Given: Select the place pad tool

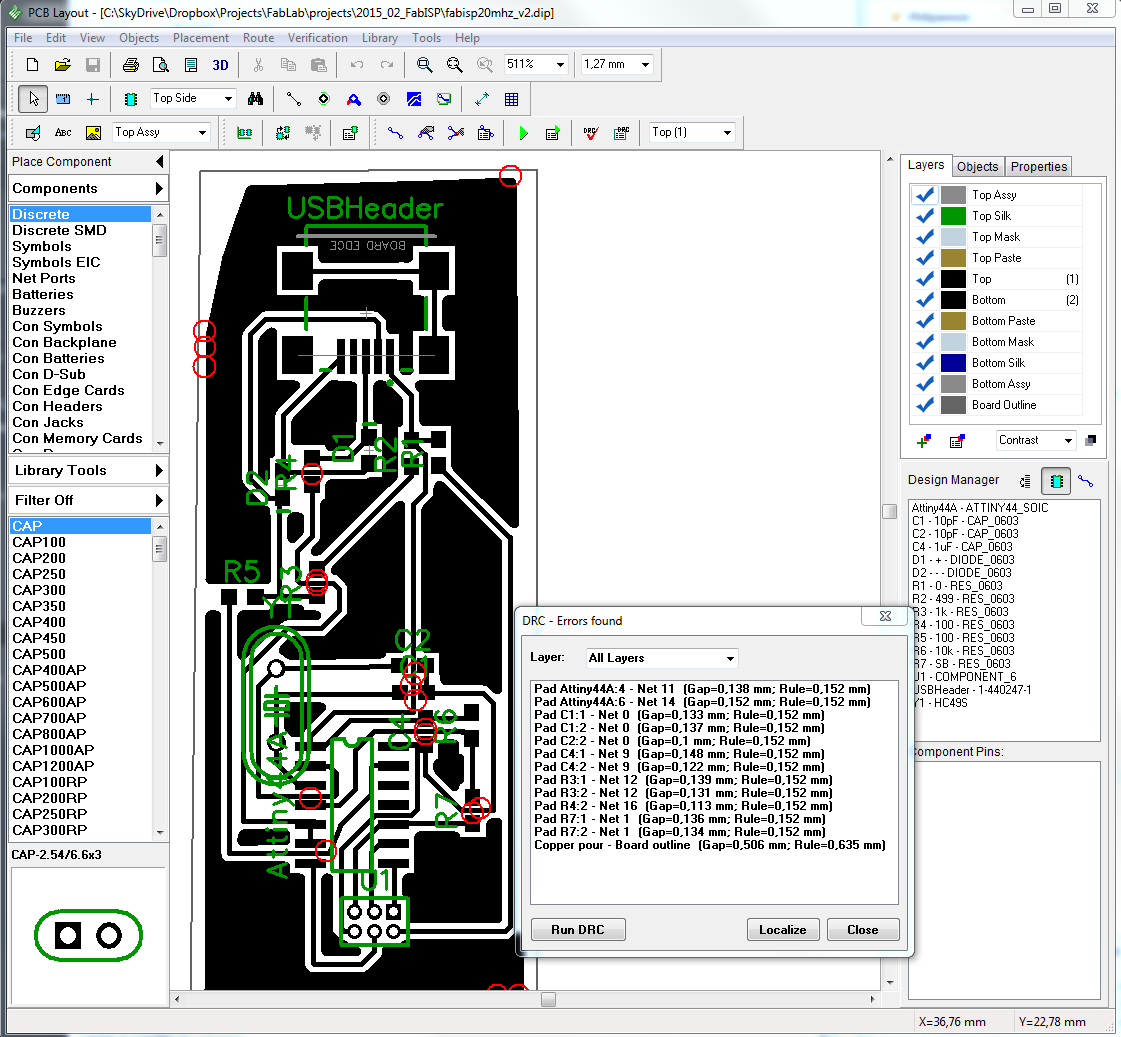Looking at the screenshot, I should (x=324, y=99).
